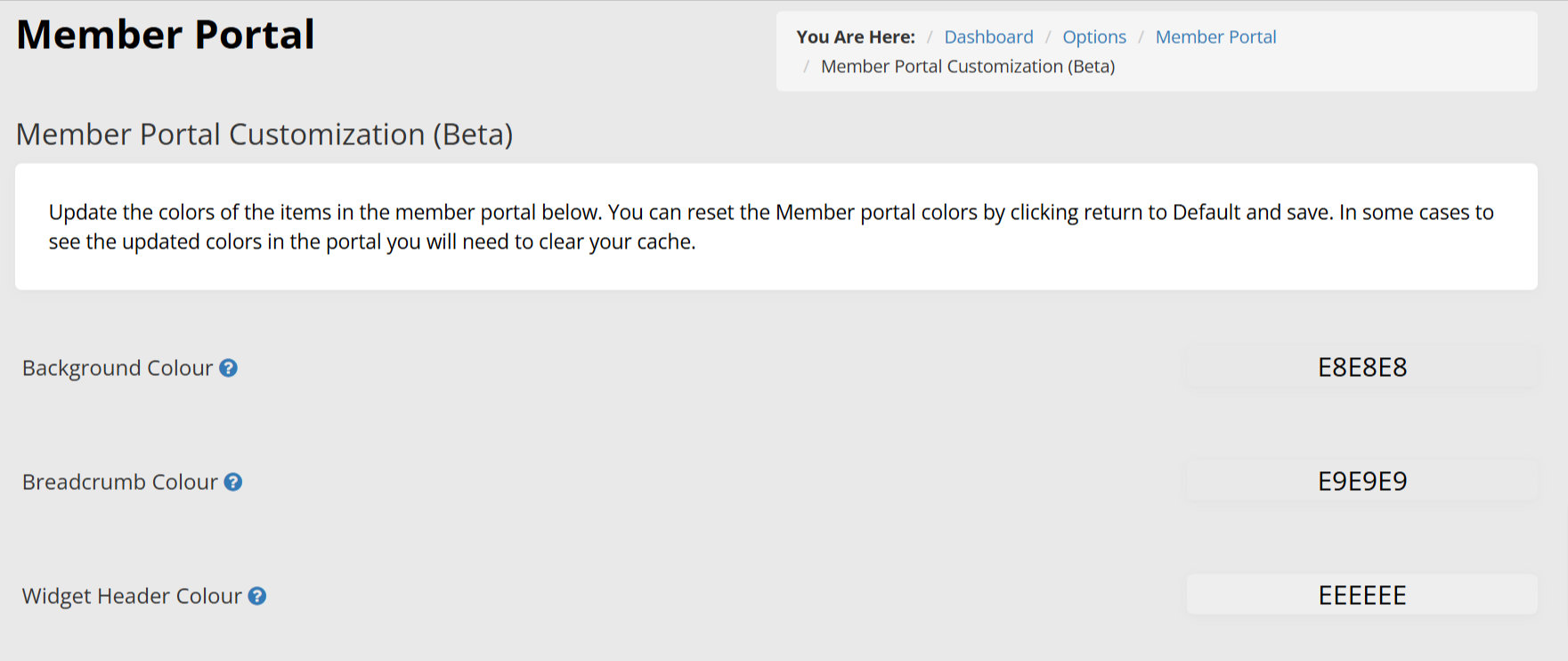Viewport: 1568px width, 661px height.
Task: Click the slash separator between Dashboard and Options
Action: 1048,37
